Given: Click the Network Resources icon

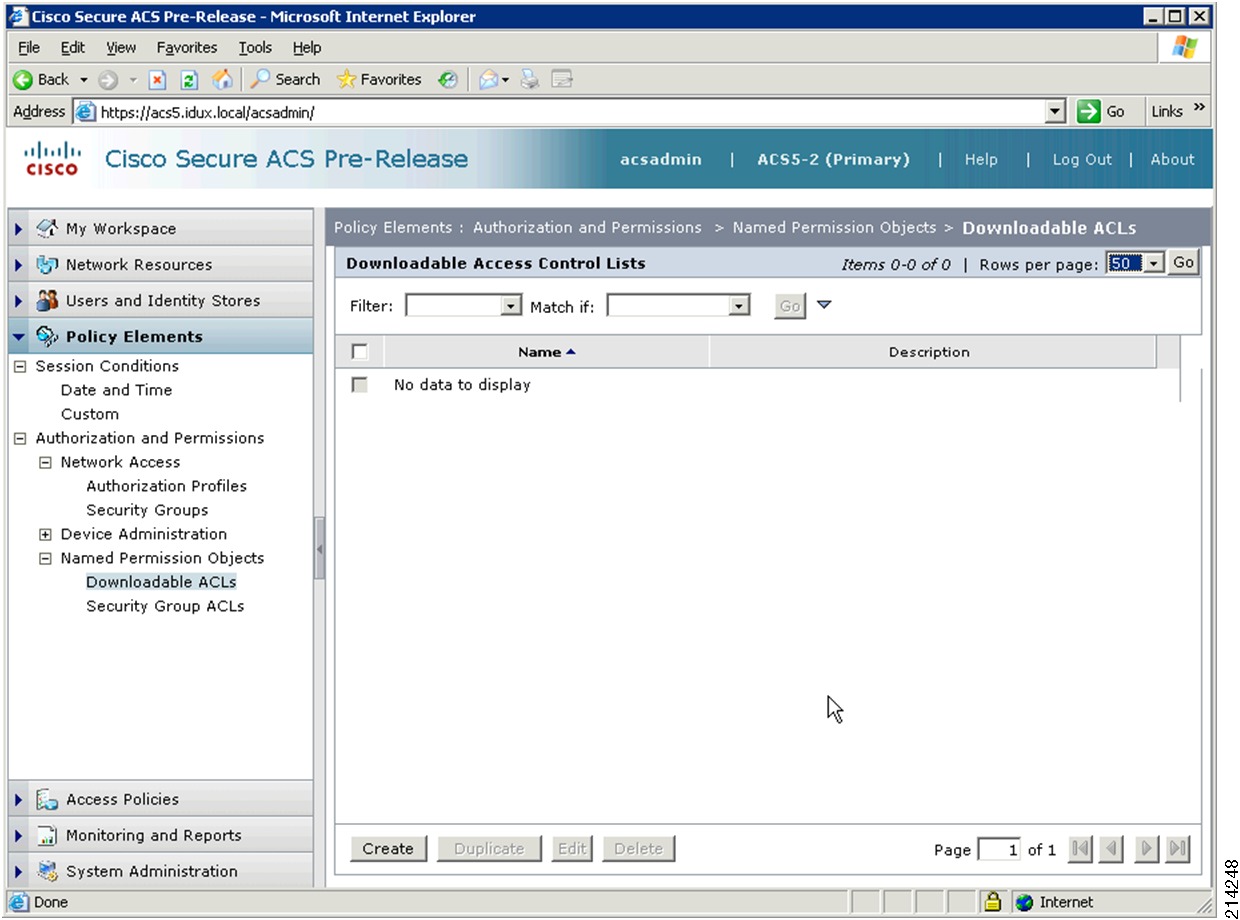Looking at the screenshot, I should click(x=47, y=265).
